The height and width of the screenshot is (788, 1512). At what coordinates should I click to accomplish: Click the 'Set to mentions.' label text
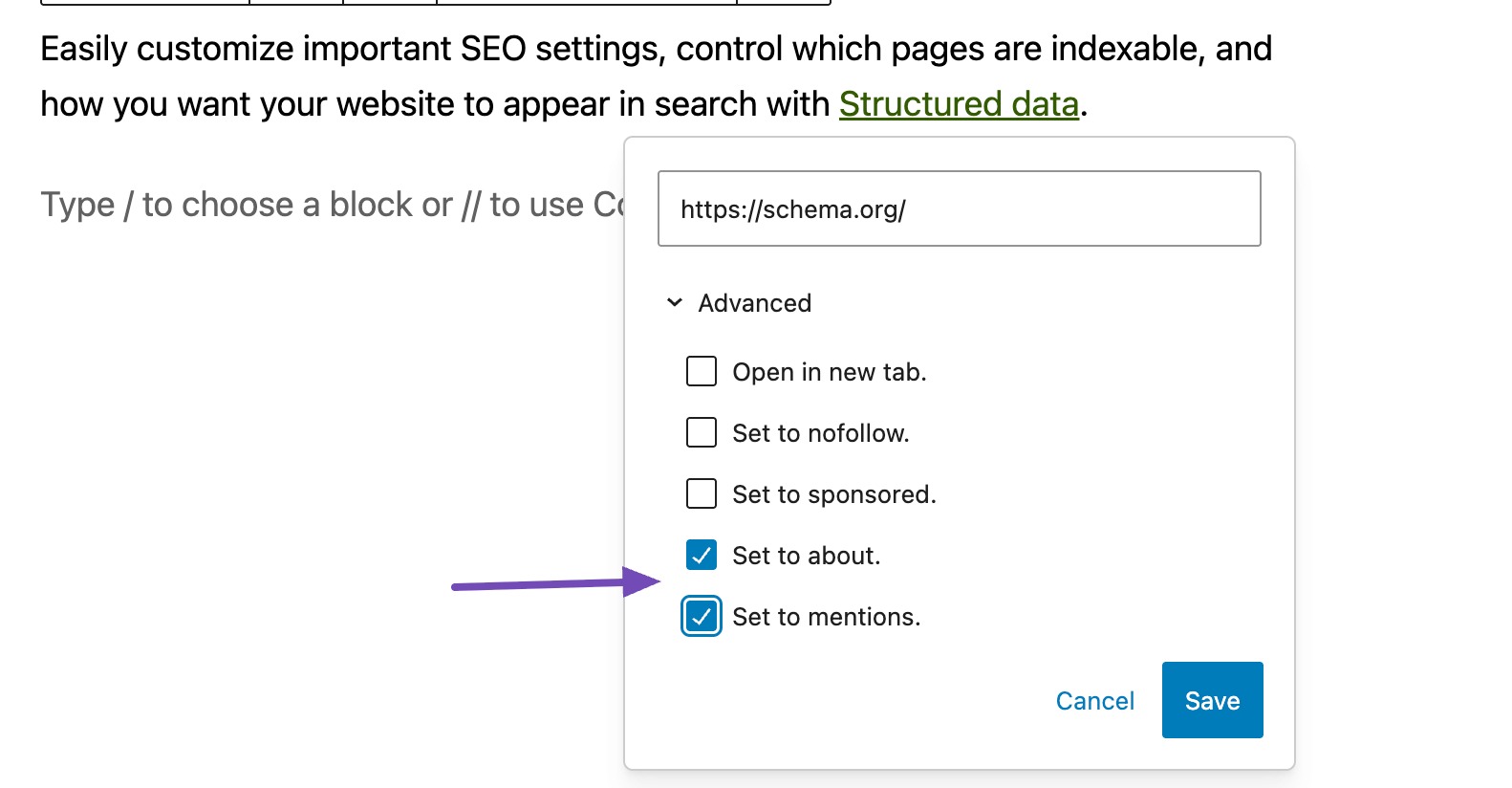point(826,617)
